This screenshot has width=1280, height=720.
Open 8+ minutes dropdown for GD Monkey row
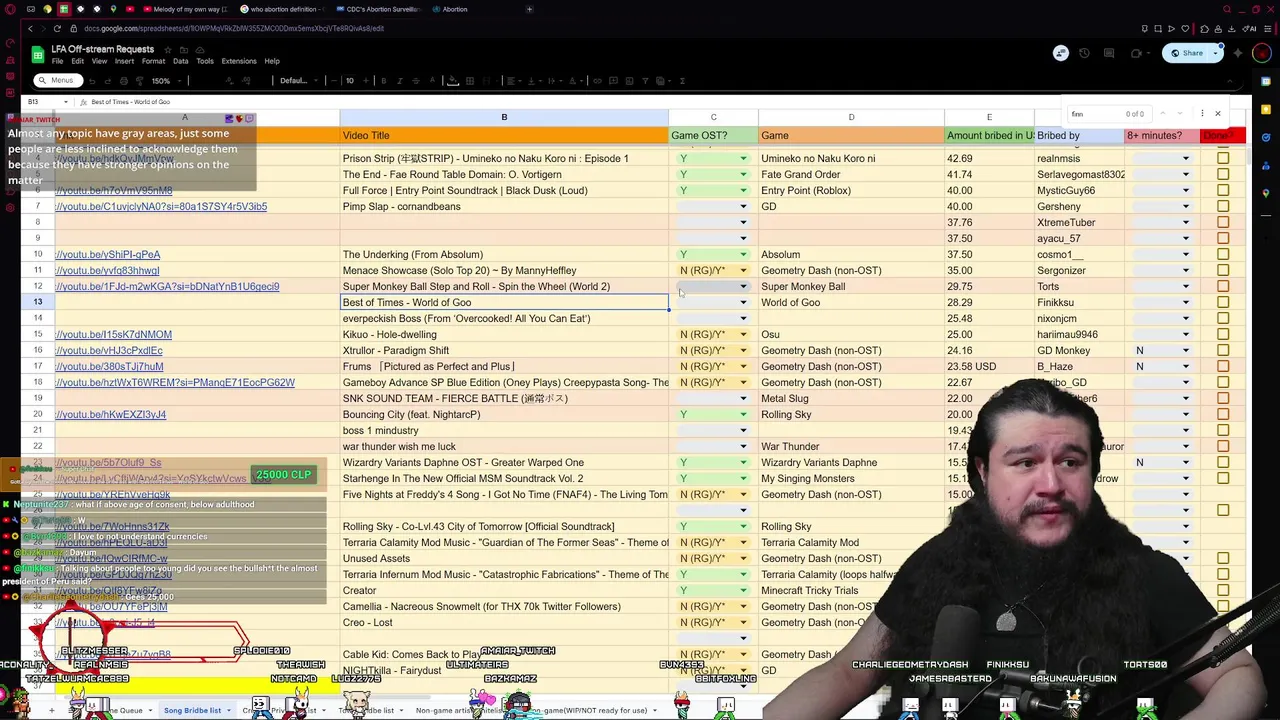1186,350
